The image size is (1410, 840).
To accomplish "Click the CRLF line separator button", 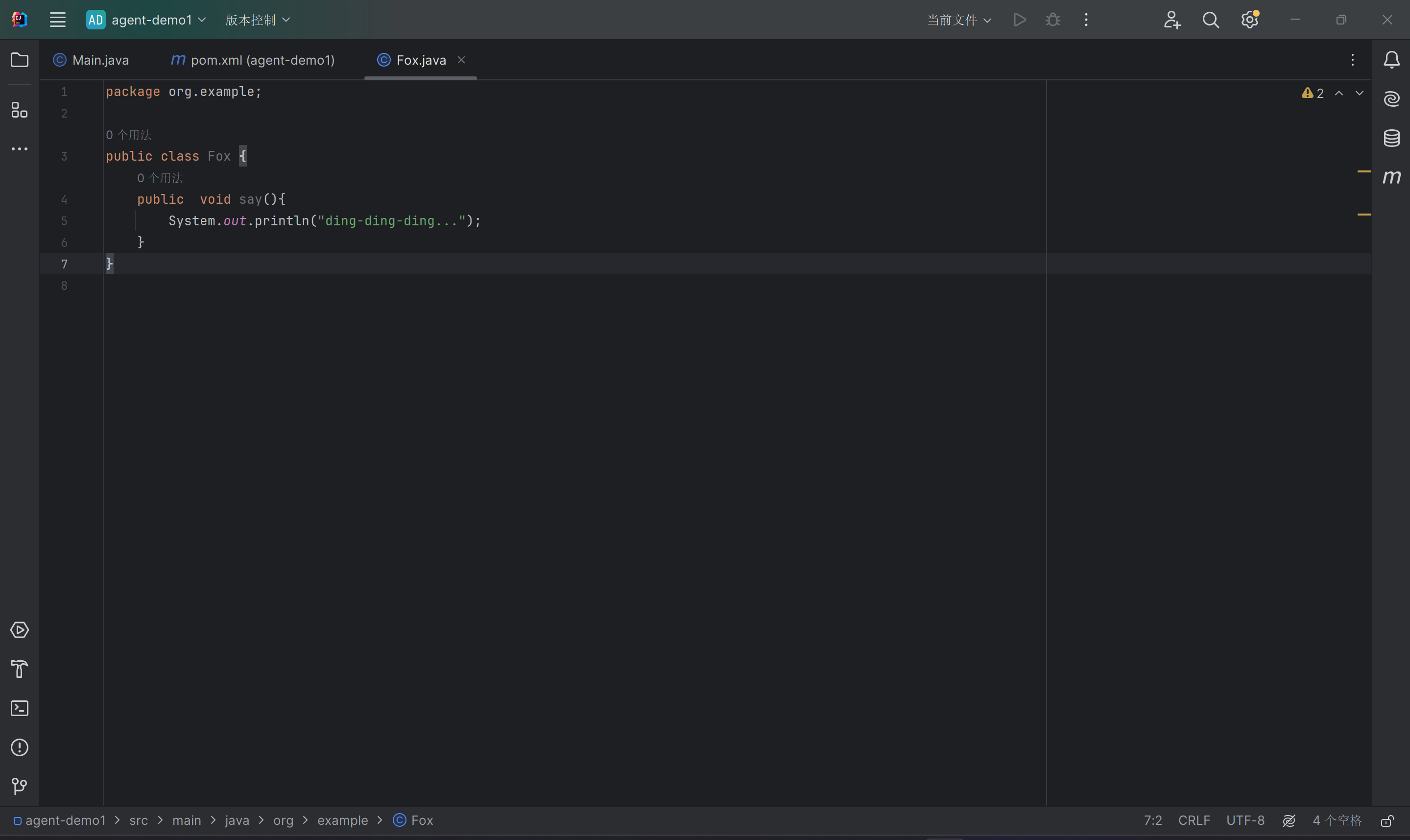I will coord(1194,820).
